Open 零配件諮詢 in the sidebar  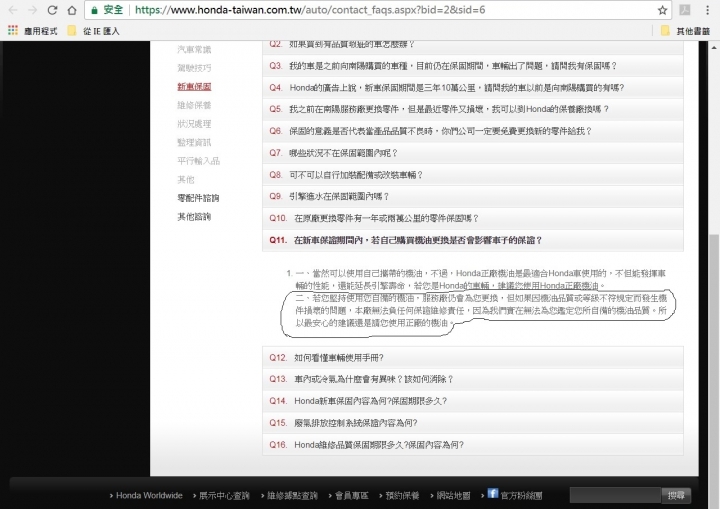point(198,198)
